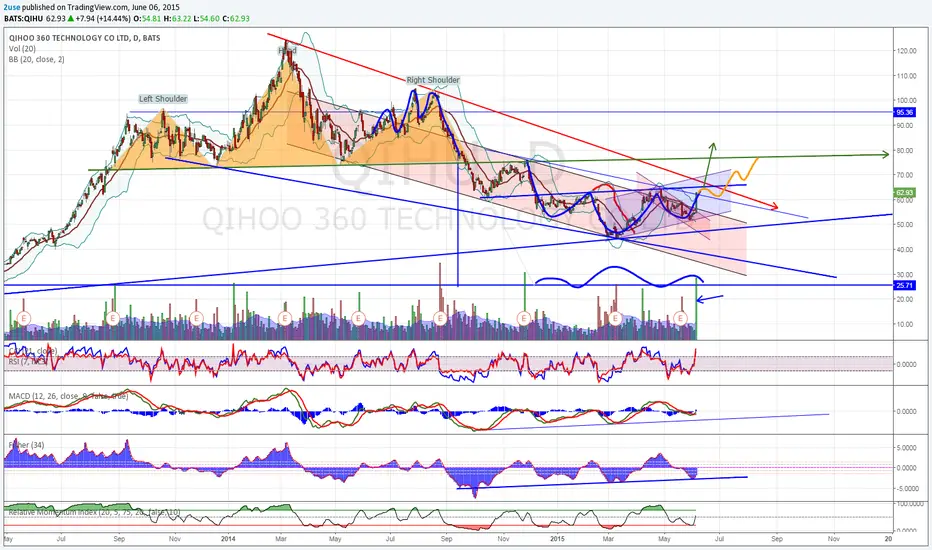Select the QIHOO 360 TECHNOLOGY CO LTD title

click(85, 38)
